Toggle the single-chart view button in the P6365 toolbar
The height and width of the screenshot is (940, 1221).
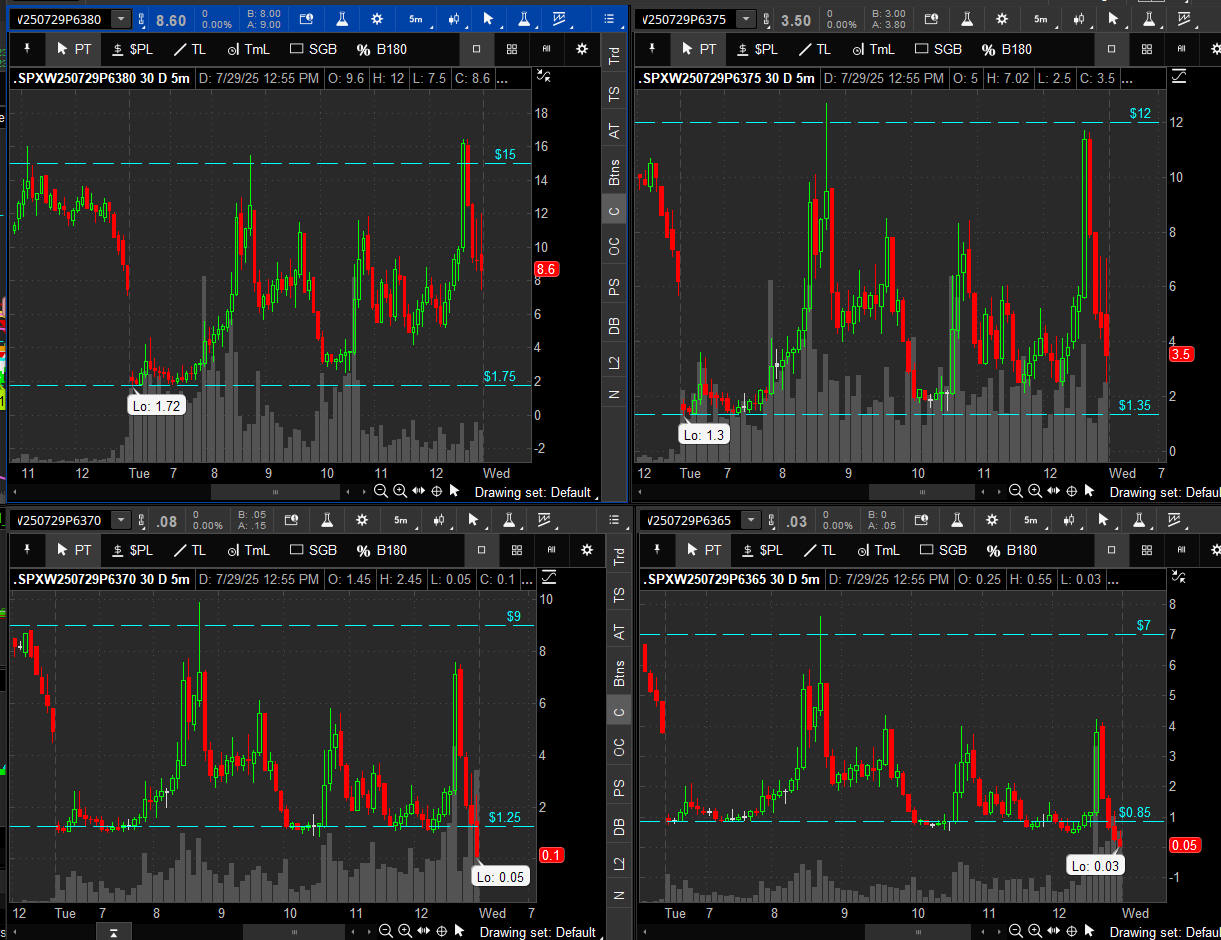click(x=1111, y=550)
